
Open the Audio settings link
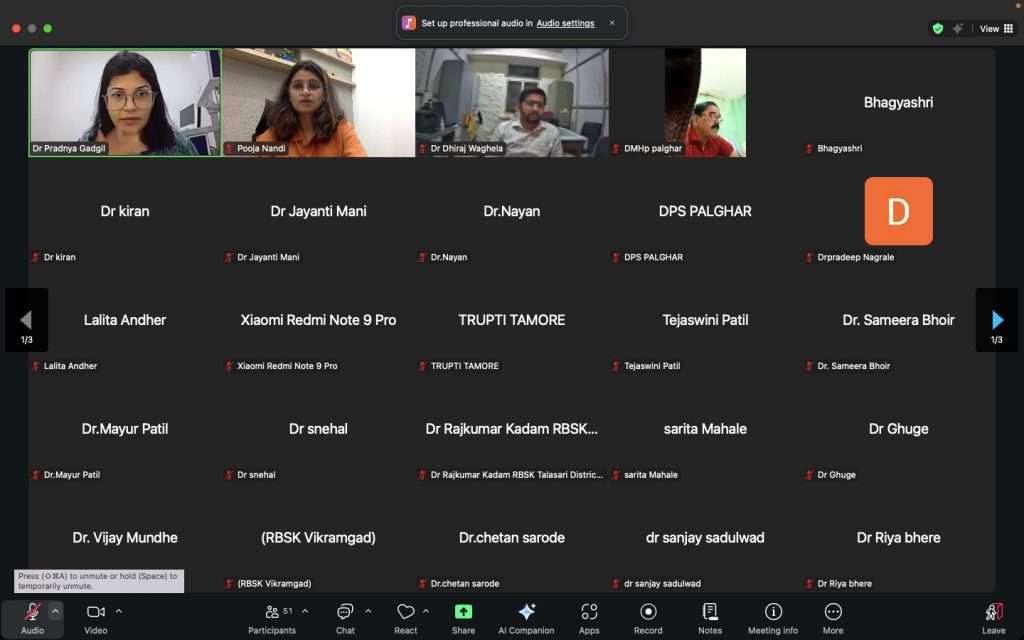click(566, 24)
